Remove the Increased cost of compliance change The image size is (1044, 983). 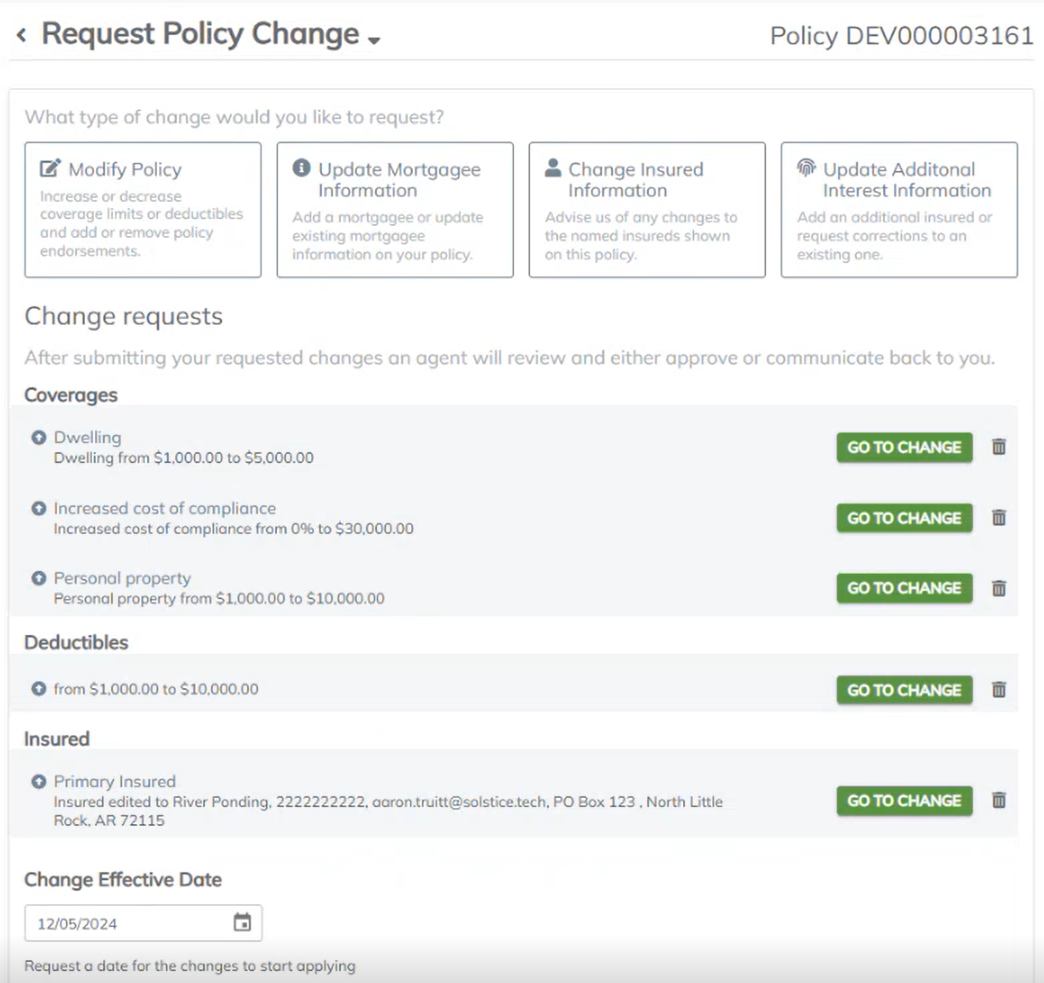tap(998, 518)
